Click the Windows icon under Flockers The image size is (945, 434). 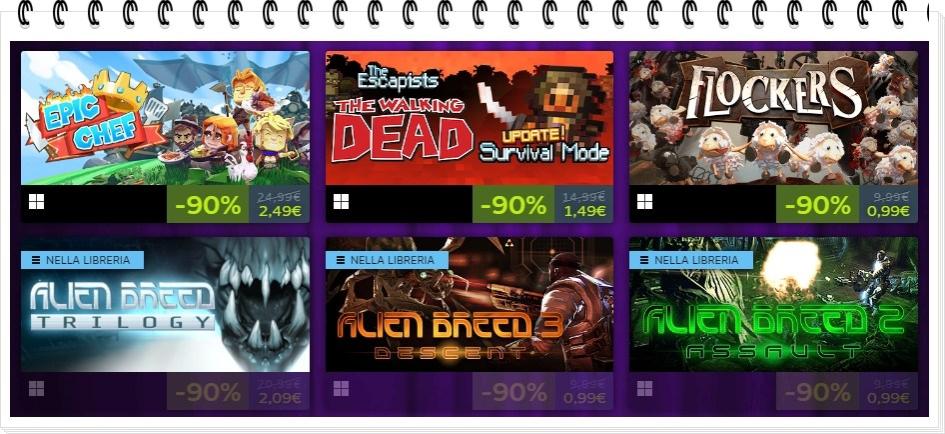[645, 202]
